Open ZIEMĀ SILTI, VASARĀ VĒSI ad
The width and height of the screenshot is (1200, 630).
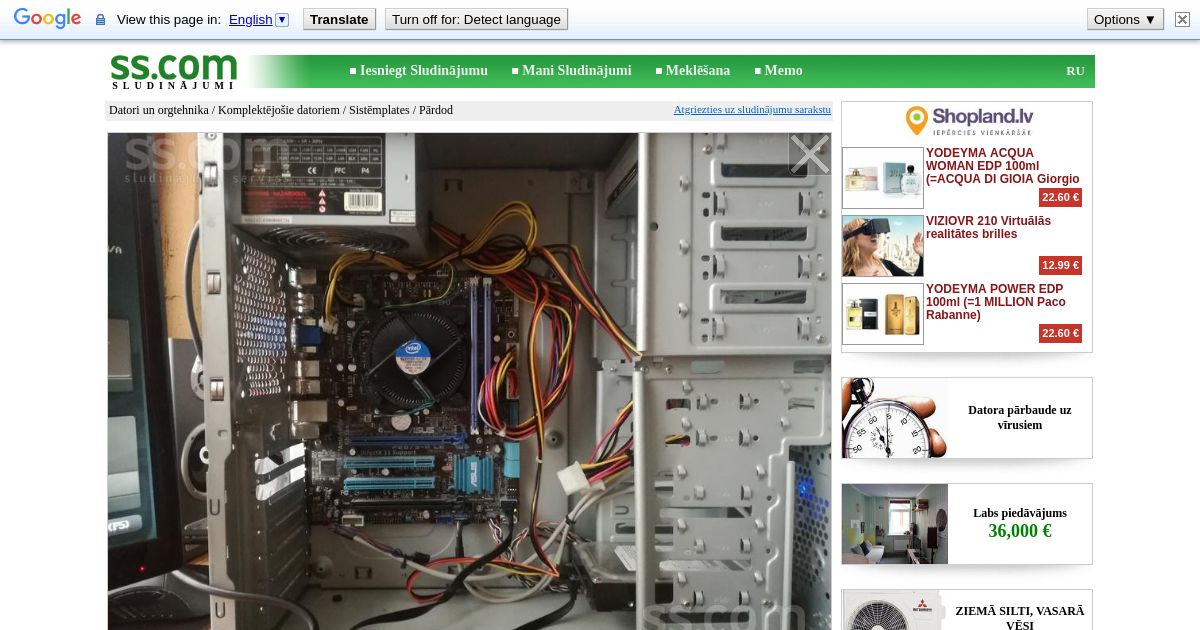pyautogui.click(x=1019, y=617)
